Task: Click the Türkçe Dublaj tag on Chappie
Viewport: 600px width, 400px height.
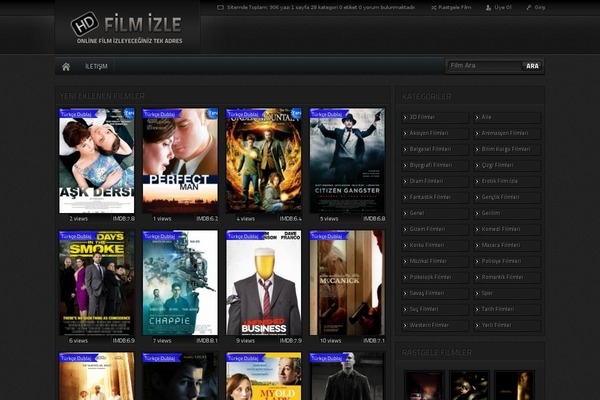Action: click(160, 237)
